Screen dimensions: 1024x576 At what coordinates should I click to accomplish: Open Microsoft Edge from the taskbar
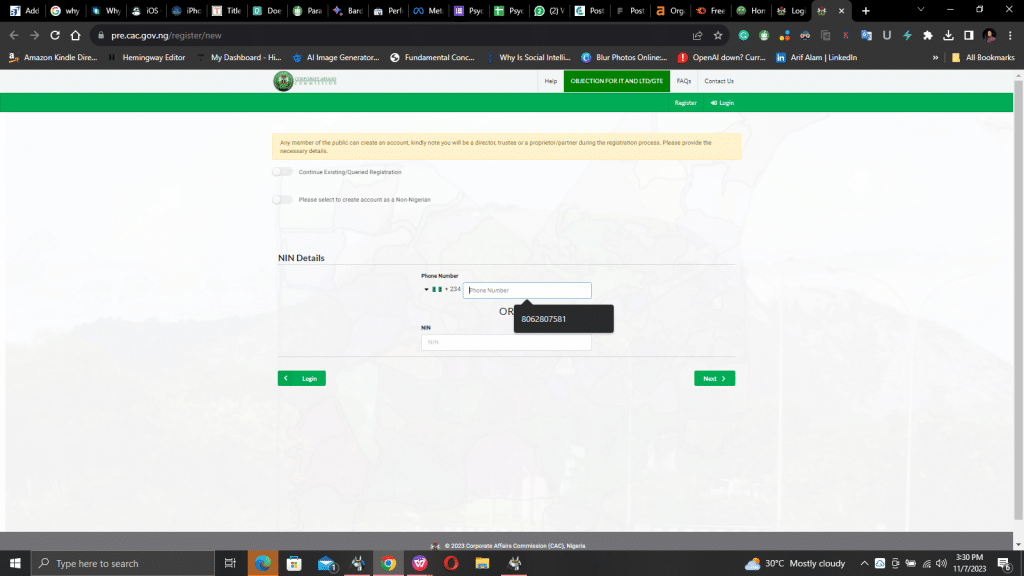coord(262,563)
